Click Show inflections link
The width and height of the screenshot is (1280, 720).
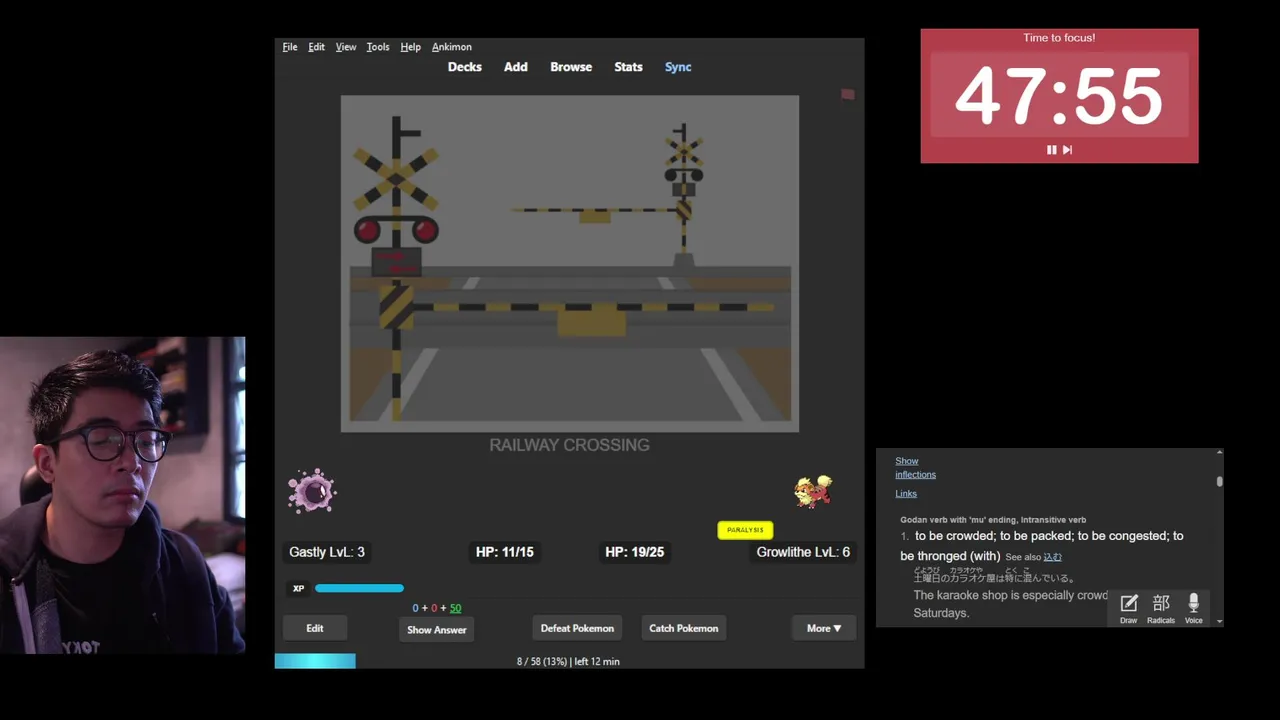click(x=915, y=468)
